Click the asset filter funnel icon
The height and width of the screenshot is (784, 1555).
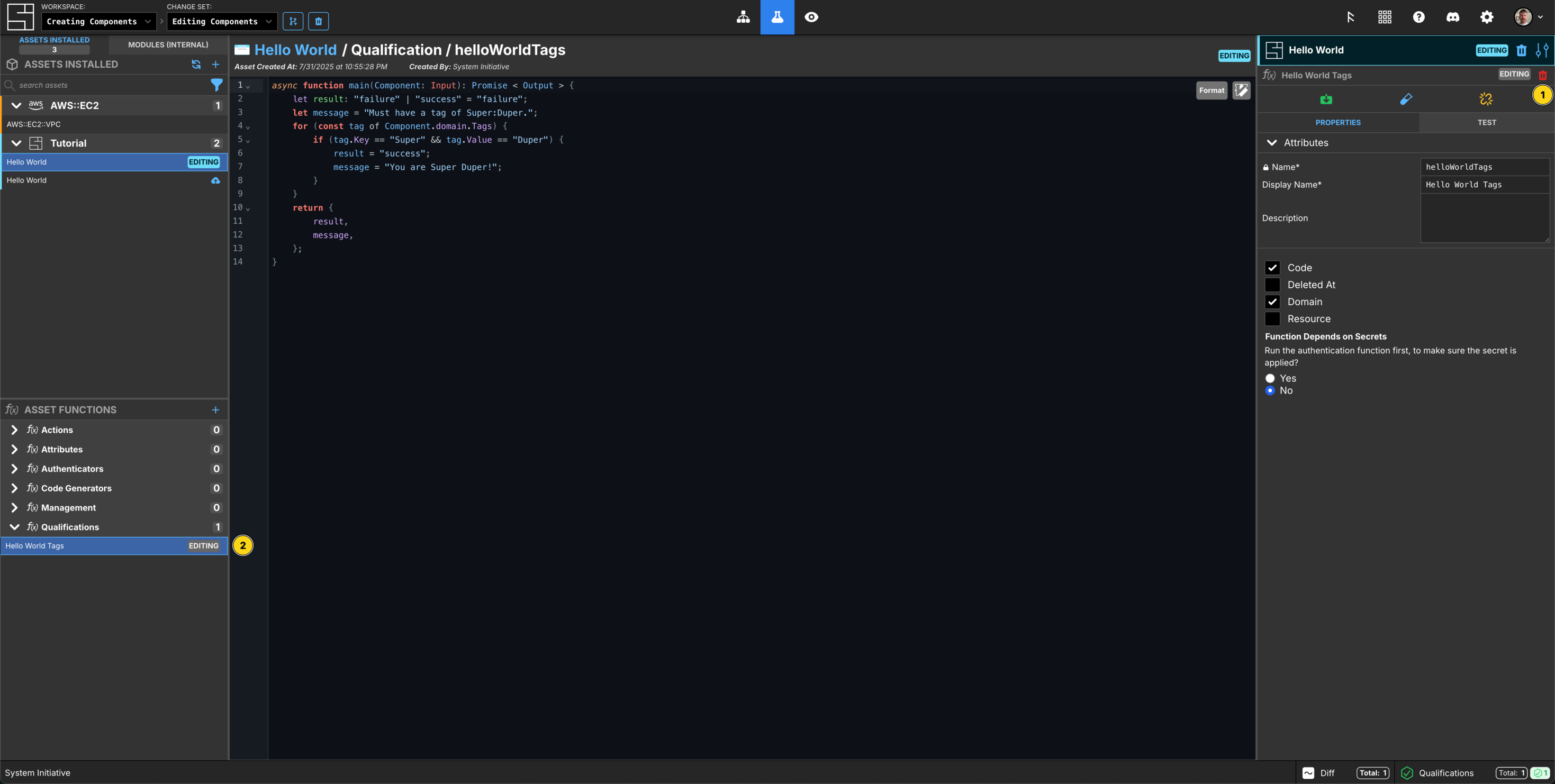click(216, 85)
